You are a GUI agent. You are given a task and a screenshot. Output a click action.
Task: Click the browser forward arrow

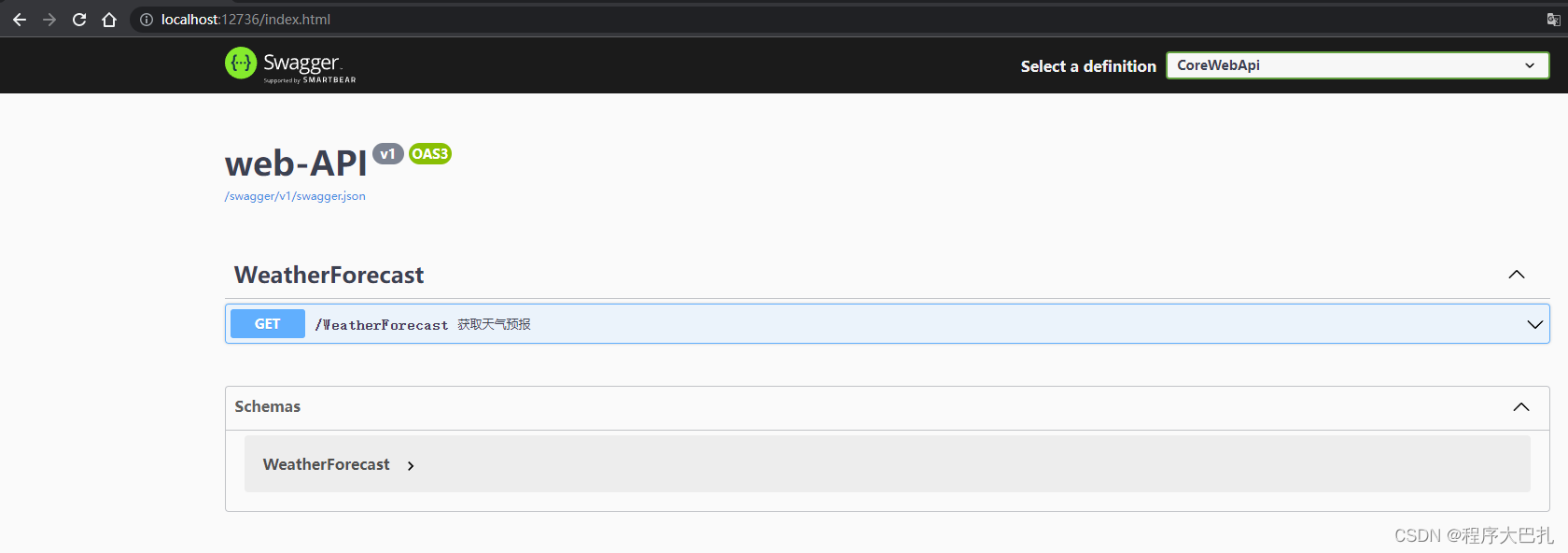click(49, 20)
